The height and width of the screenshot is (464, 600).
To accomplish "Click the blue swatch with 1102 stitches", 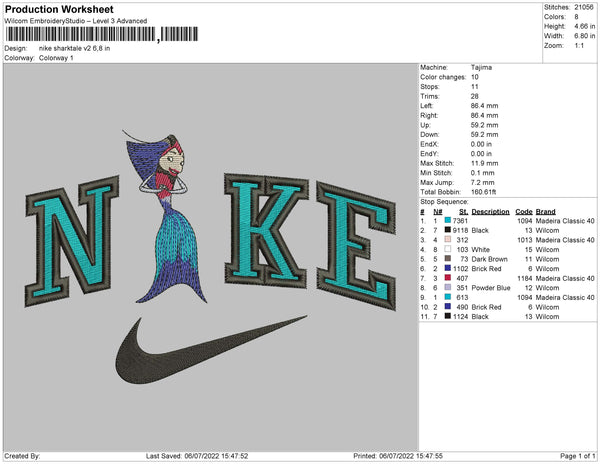I will (448, 268).
